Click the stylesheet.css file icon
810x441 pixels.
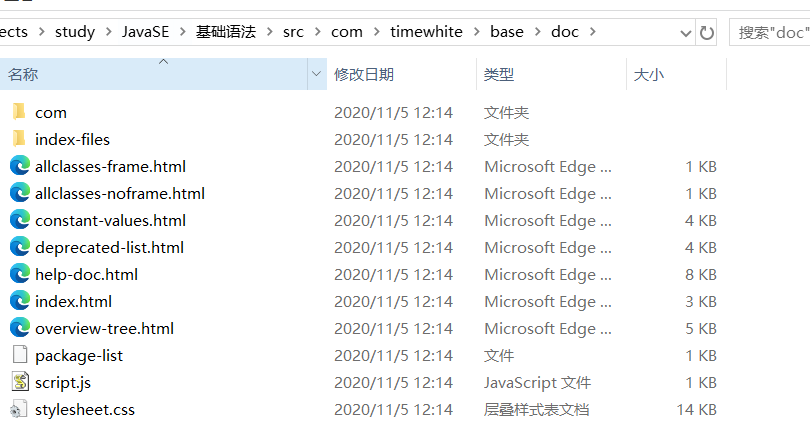point(19,409)
